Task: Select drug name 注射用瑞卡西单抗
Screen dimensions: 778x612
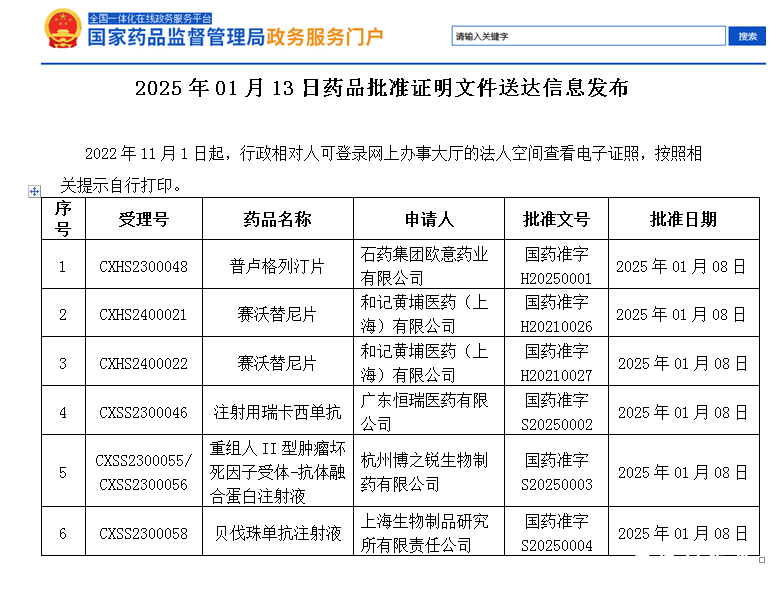Action: click(277, 412)
